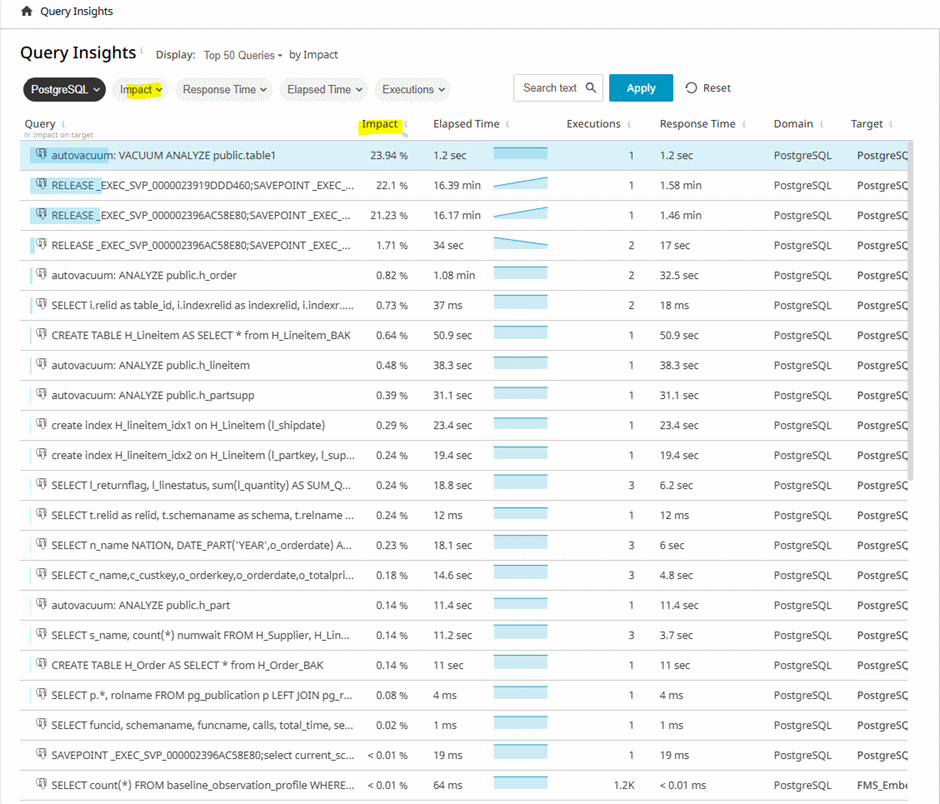Click PostgreSQL icon beside SELECT c_name query

point(41,574)
